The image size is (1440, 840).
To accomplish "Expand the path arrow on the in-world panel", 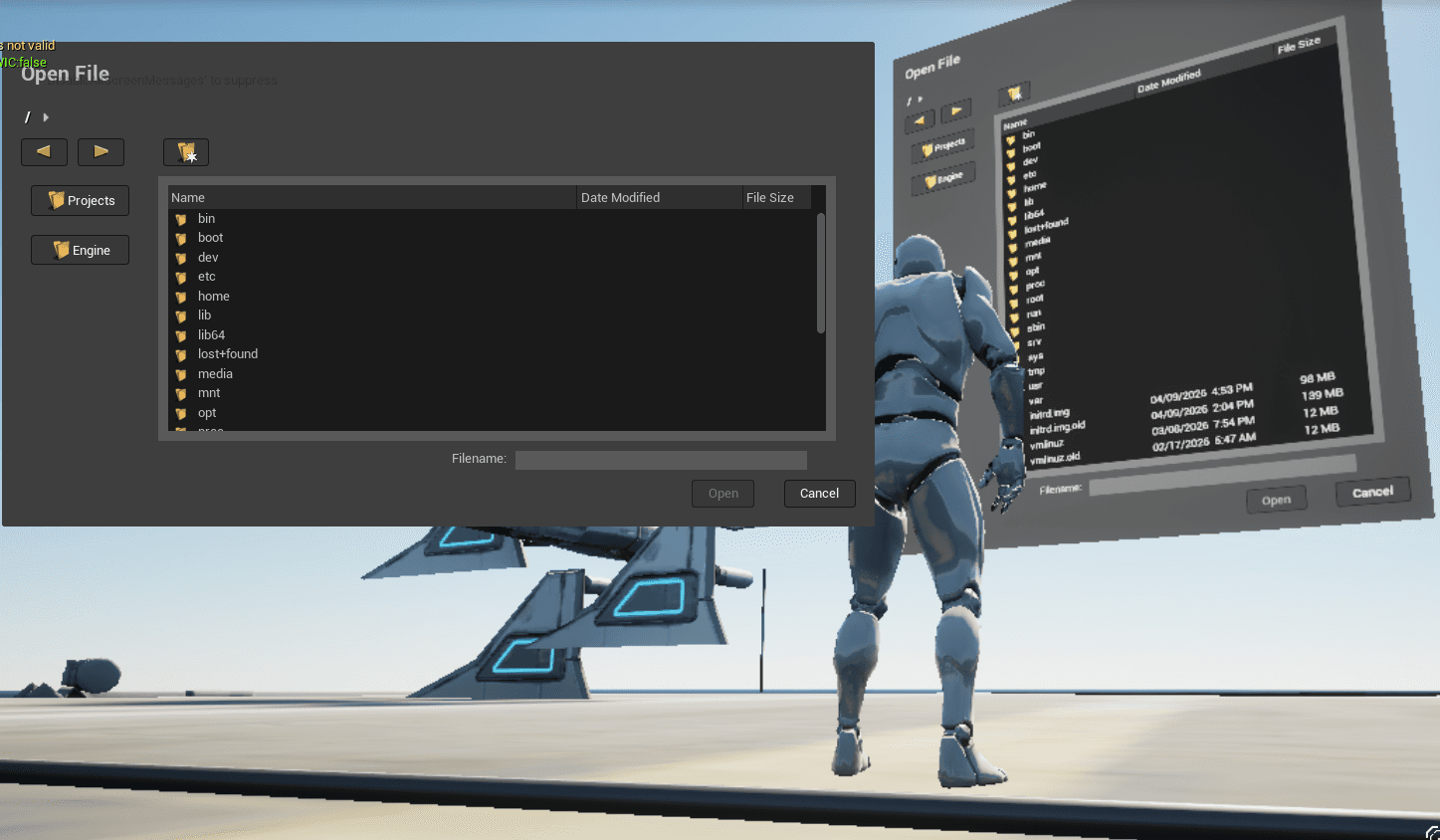I will click(921, 99).
